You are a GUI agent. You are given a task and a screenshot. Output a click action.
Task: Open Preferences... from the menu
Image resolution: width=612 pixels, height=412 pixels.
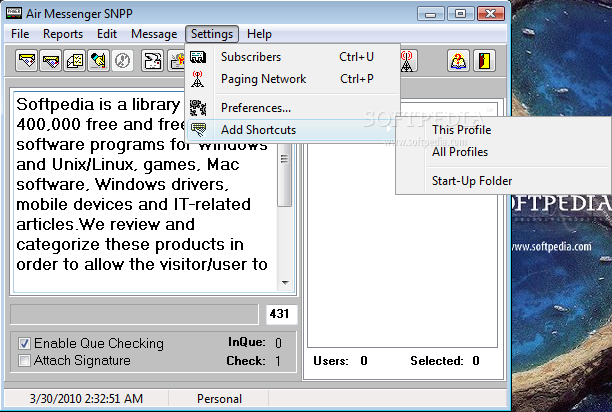294,108
